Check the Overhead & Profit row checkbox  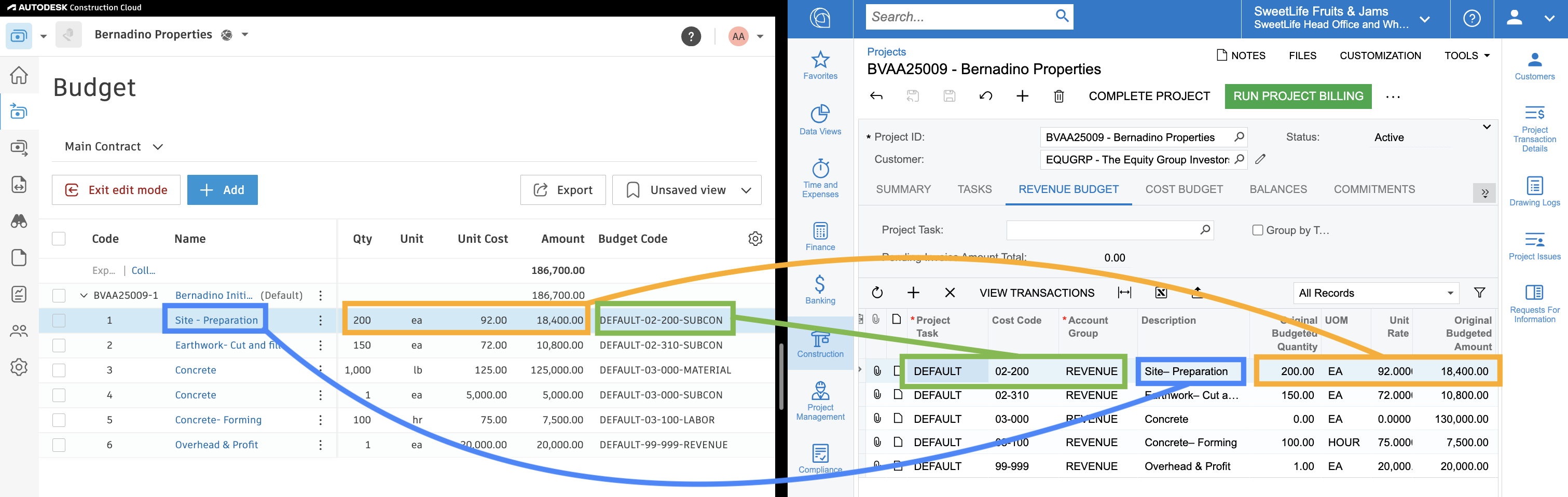point(59,445)
